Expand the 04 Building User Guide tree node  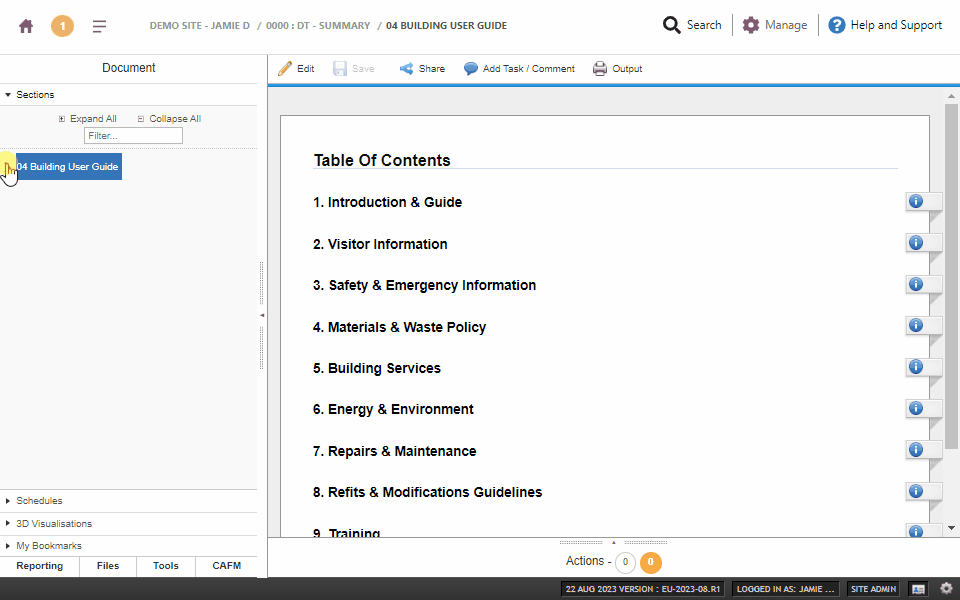click(7, 167)
